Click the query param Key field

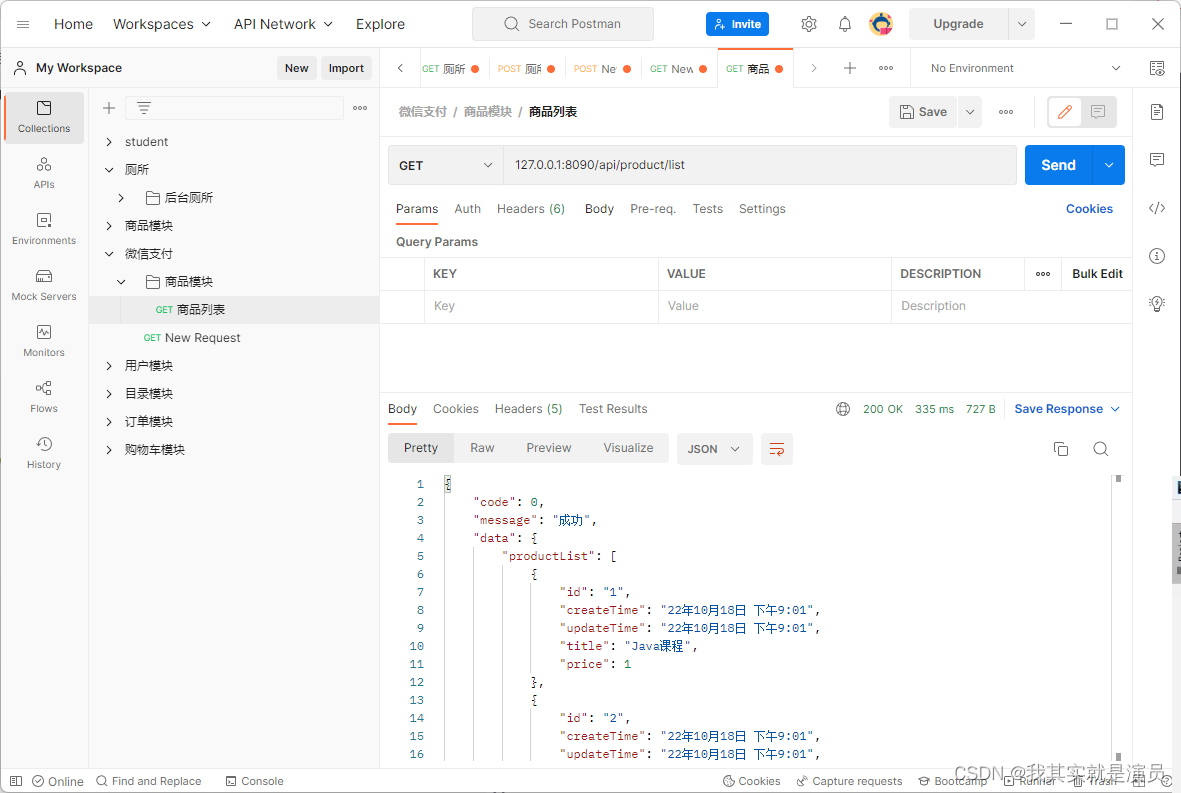tap(541, 307)
